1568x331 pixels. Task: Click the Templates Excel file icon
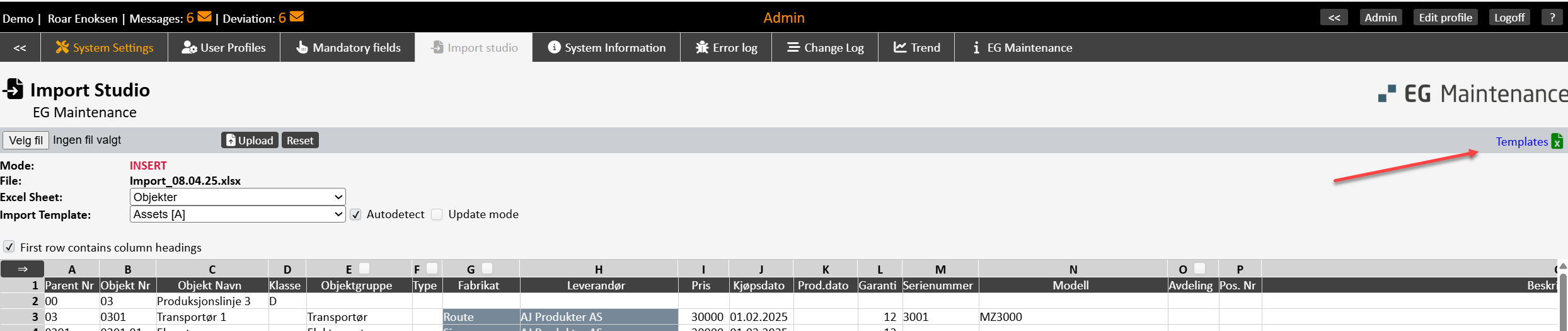click(1557, 141)
